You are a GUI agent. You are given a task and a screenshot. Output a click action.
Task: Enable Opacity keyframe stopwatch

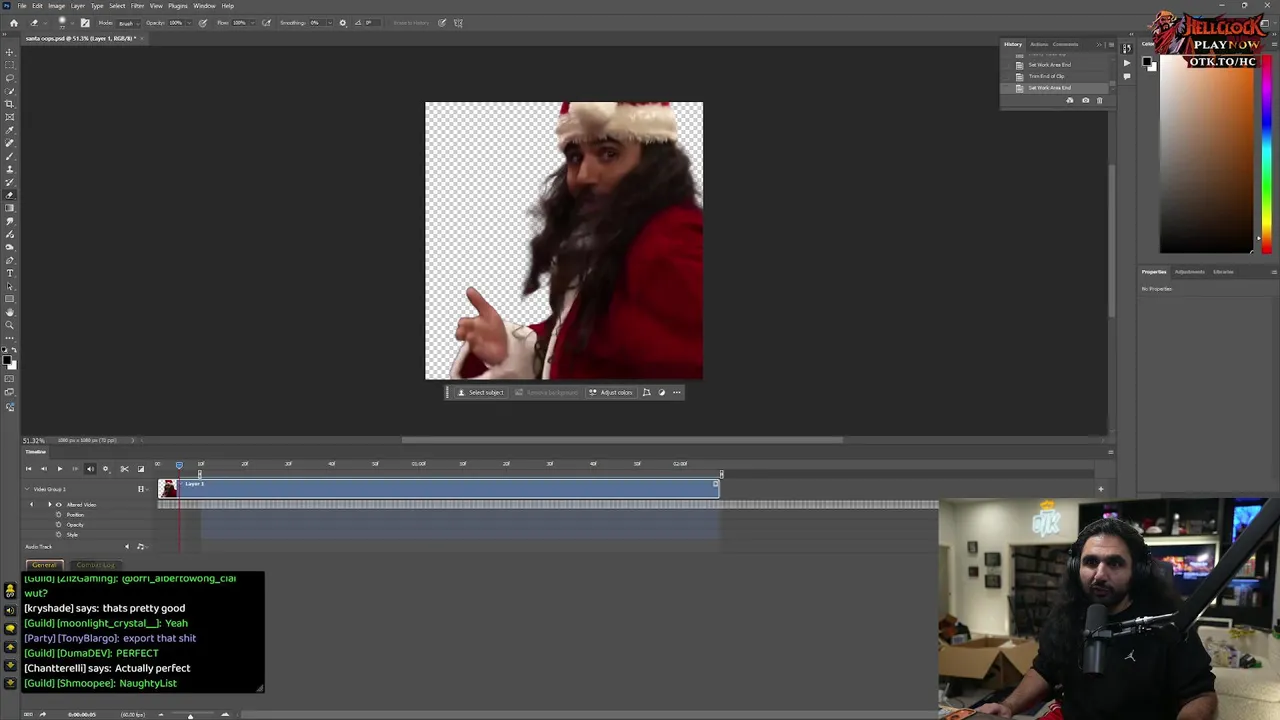pos(59,525)
